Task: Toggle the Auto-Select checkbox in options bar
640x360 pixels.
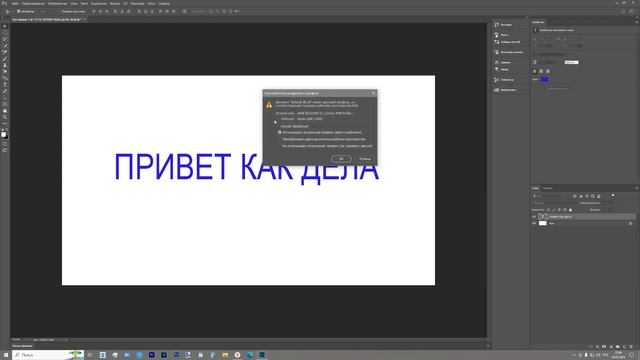Action: tap(19, 11)
